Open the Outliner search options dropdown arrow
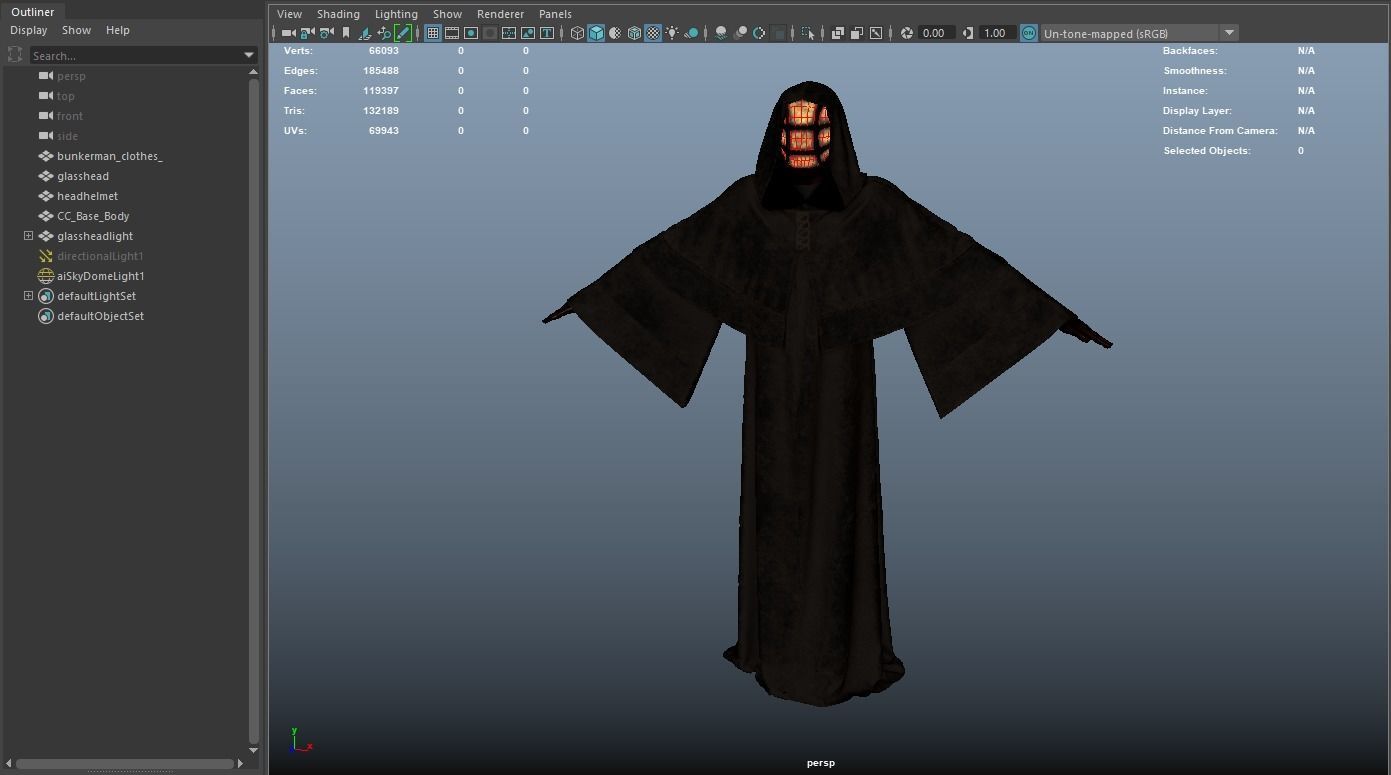 [249, 55]
